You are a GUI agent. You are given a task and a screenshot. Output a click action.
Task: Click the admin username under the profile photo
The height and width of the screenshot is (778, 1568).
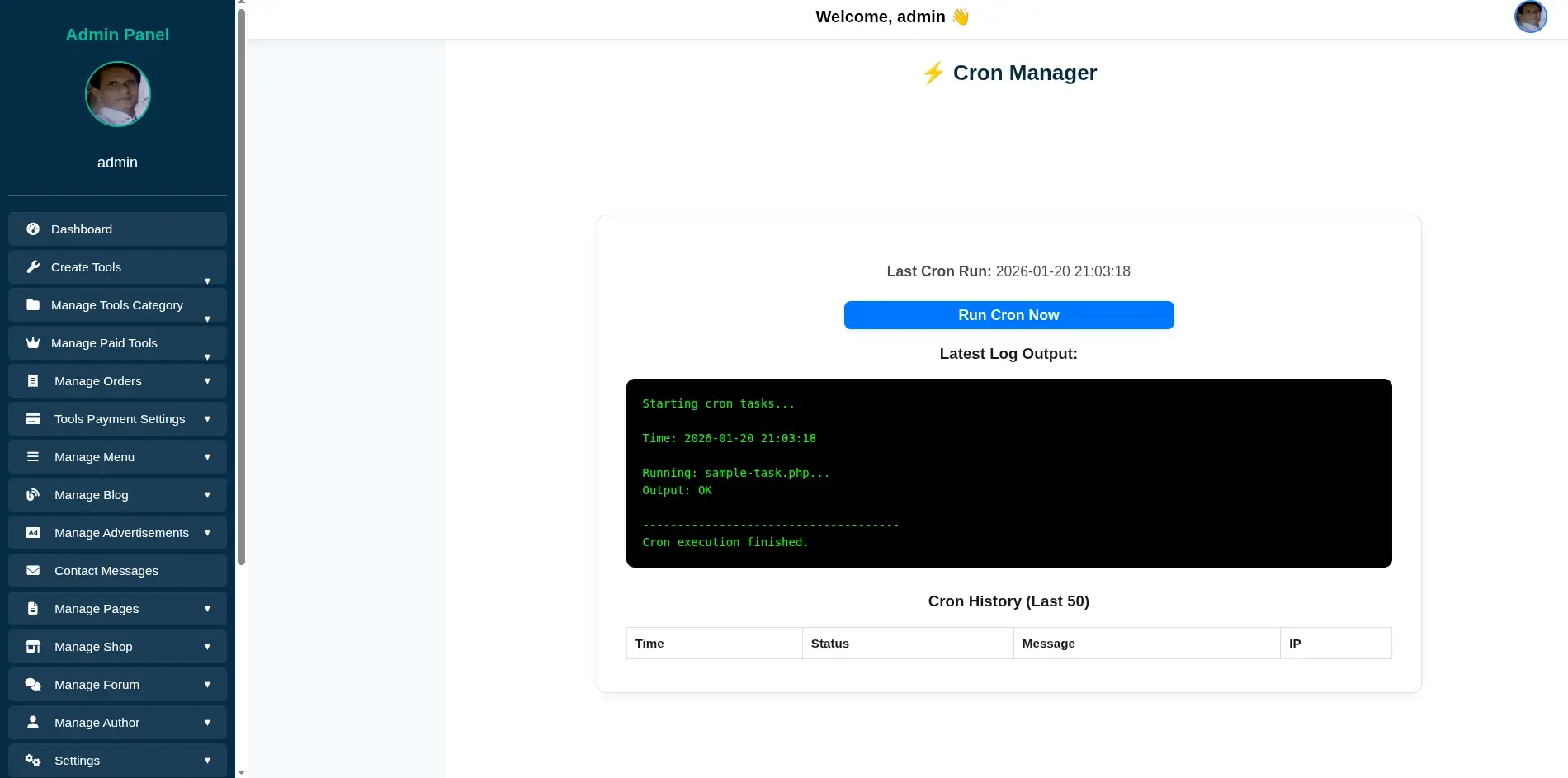[x=117, y=162]
